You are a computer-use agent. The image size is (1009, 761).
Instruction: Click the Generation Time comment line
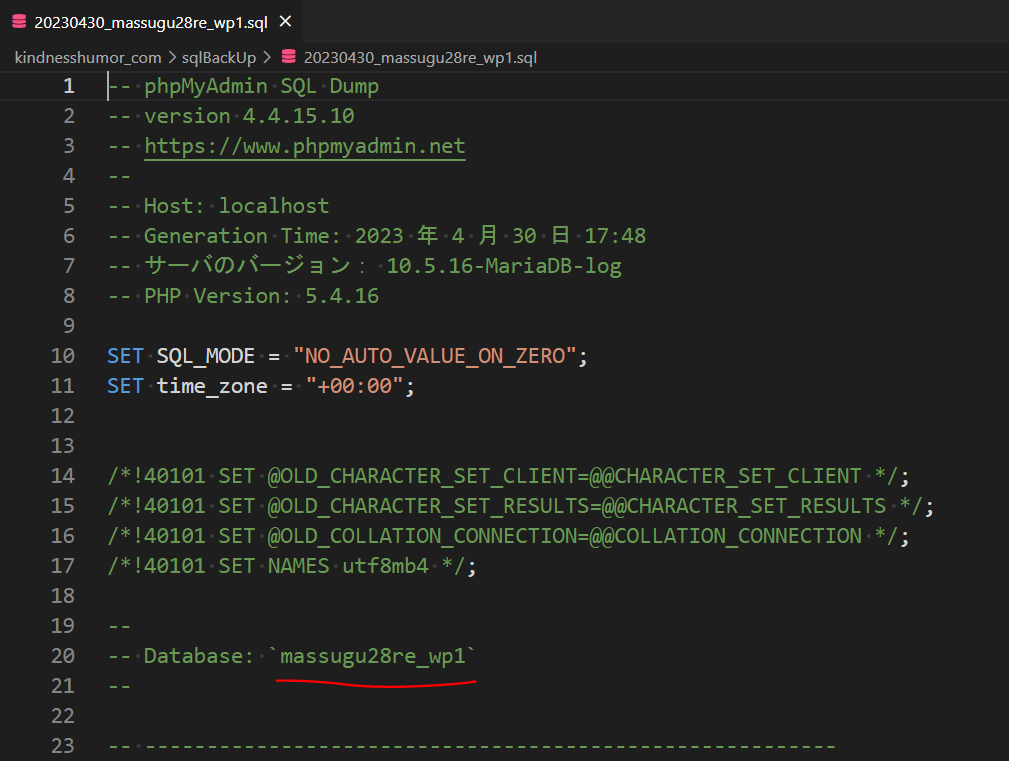(x=376, y=235)
